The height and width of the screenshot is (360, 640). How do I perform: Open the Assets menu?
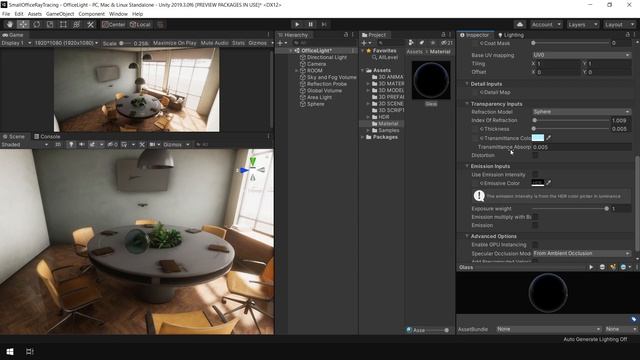[35, 14]
